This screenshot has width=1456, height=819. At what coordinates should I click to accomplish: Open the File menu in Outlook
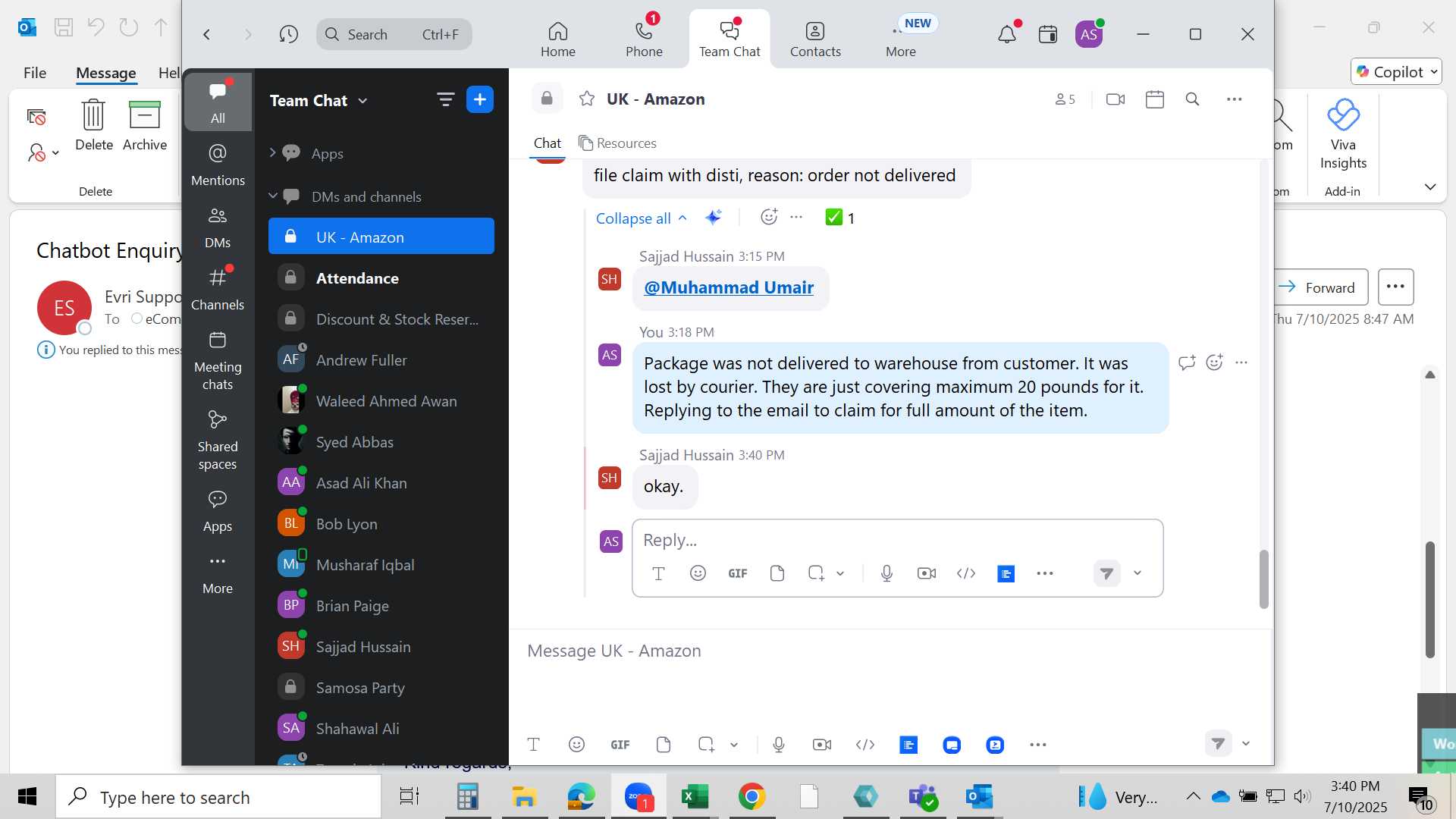click(34, 73)
